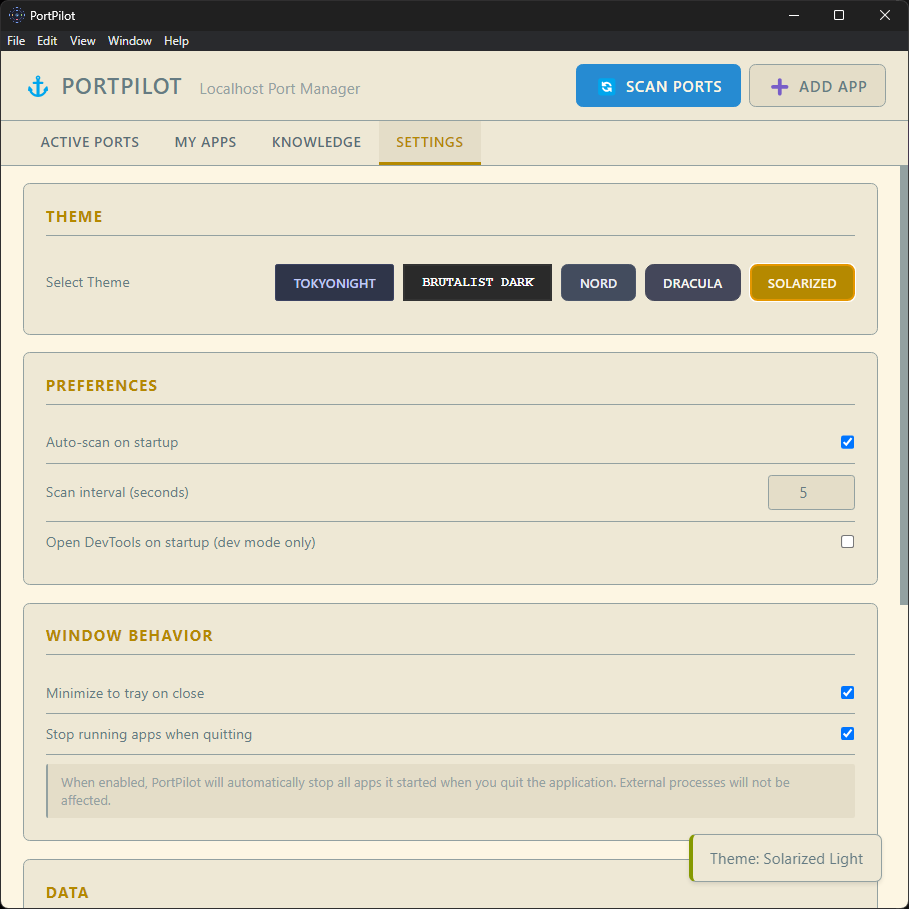Image resolution: width=909 pixels, height=909 pixels.
Task: Open the View menu
Action: pyautogui.click(x=82, y=41)
